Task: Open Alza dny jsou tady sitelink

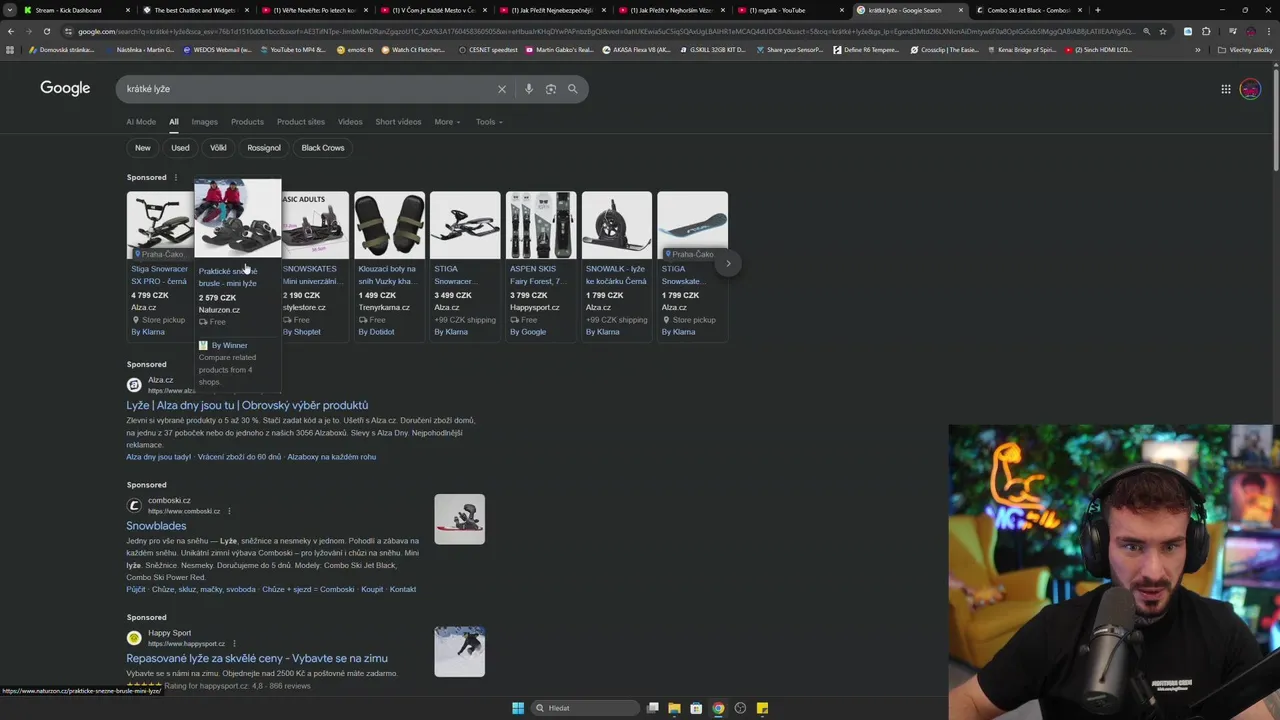Action: tap(158, 457)
